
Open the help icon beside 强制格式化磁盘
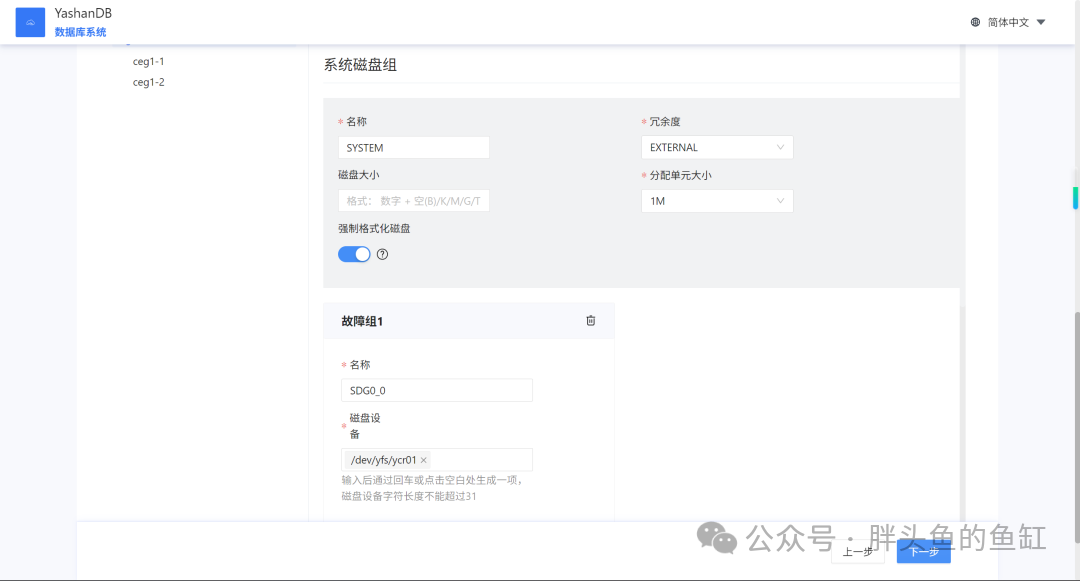382,255
